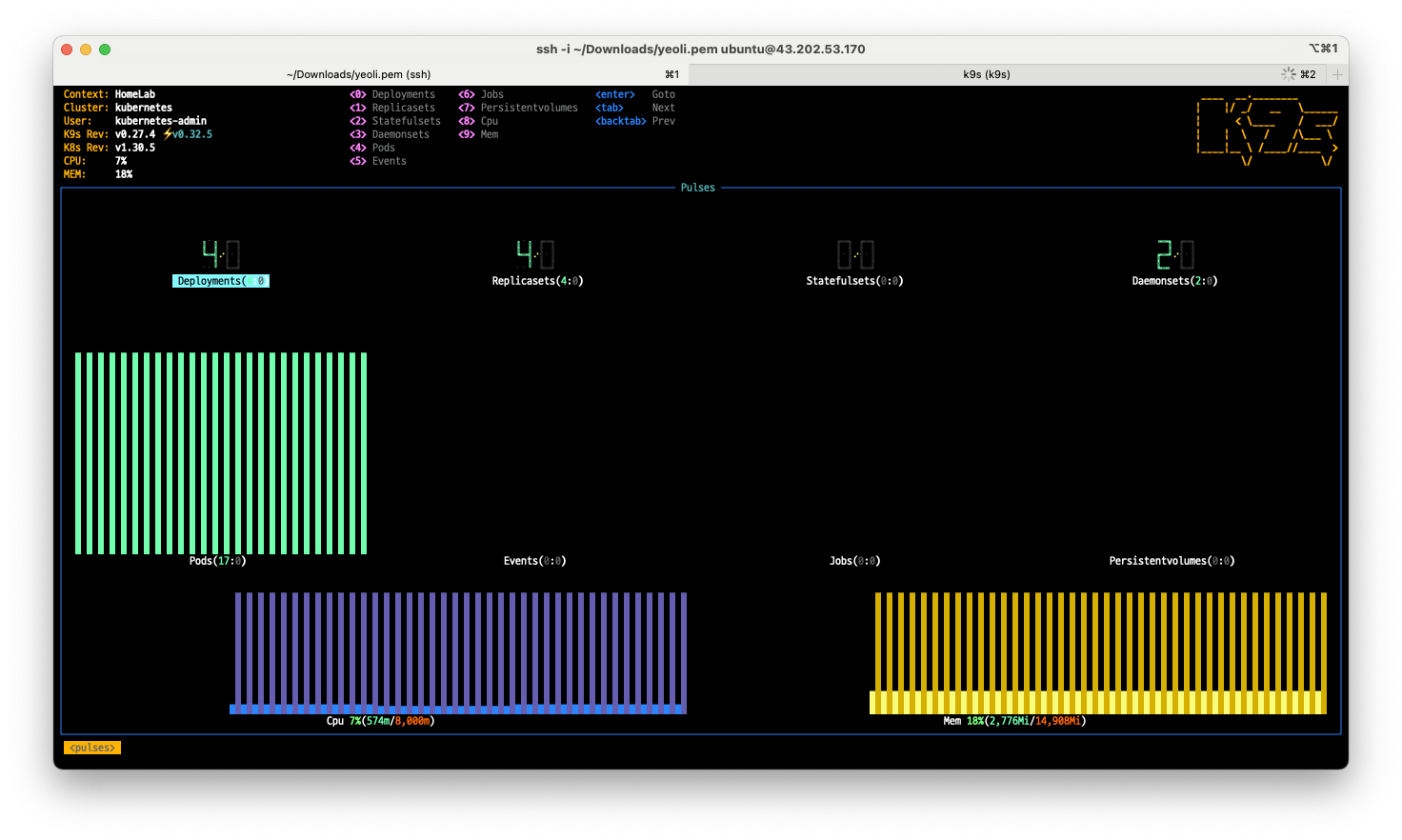Viewport: 1402px width, 840px height.
Task: Click the highlighted Deployments pulse label
Action: (x=221, y=281)
